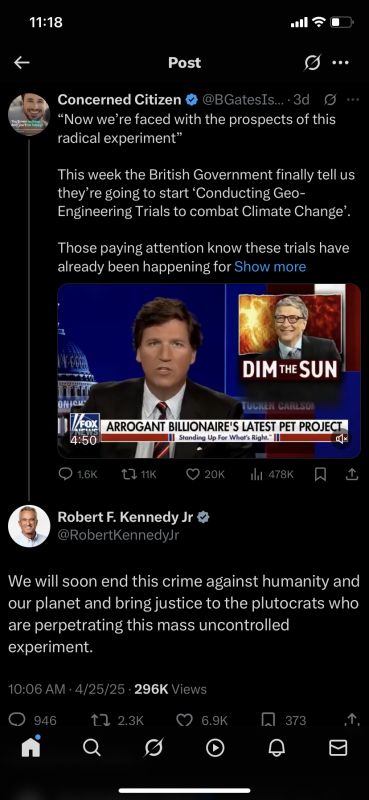Switch to the Search tab

point(91,747)
